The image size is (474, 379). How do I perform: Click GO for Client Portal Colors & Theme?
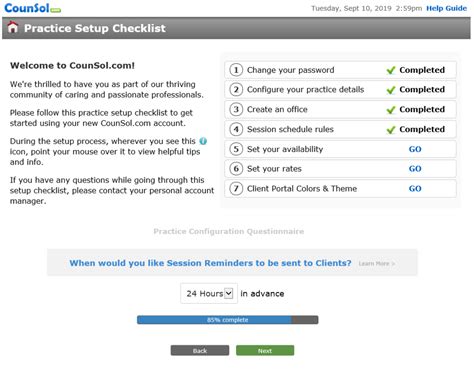click(415, 189)
